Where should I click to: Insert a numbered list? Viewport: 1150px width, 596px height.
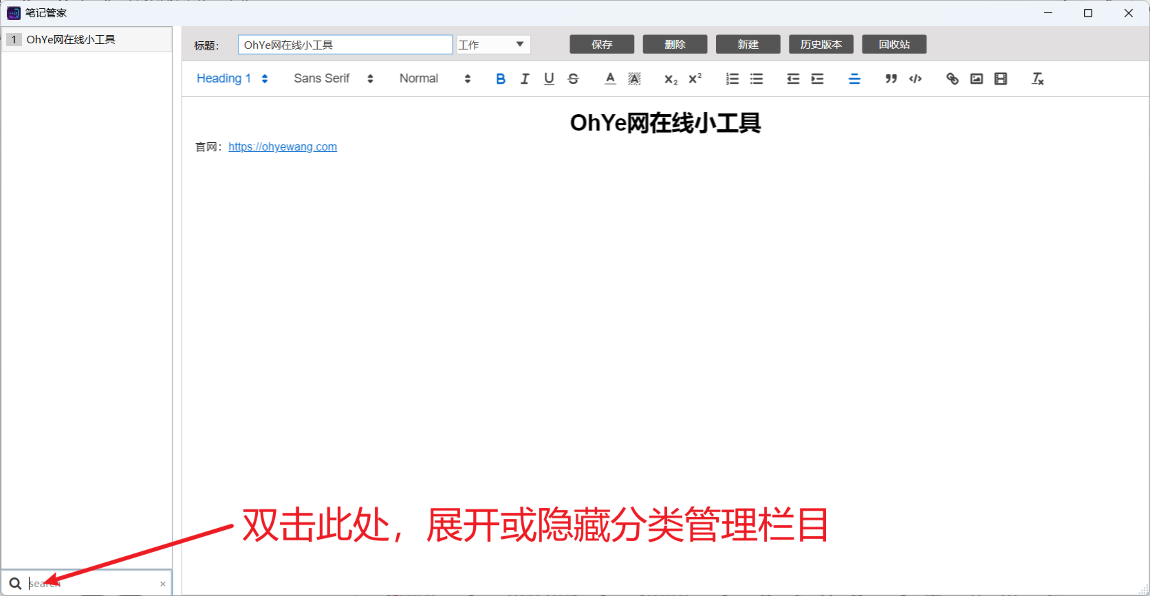[732, 79]
